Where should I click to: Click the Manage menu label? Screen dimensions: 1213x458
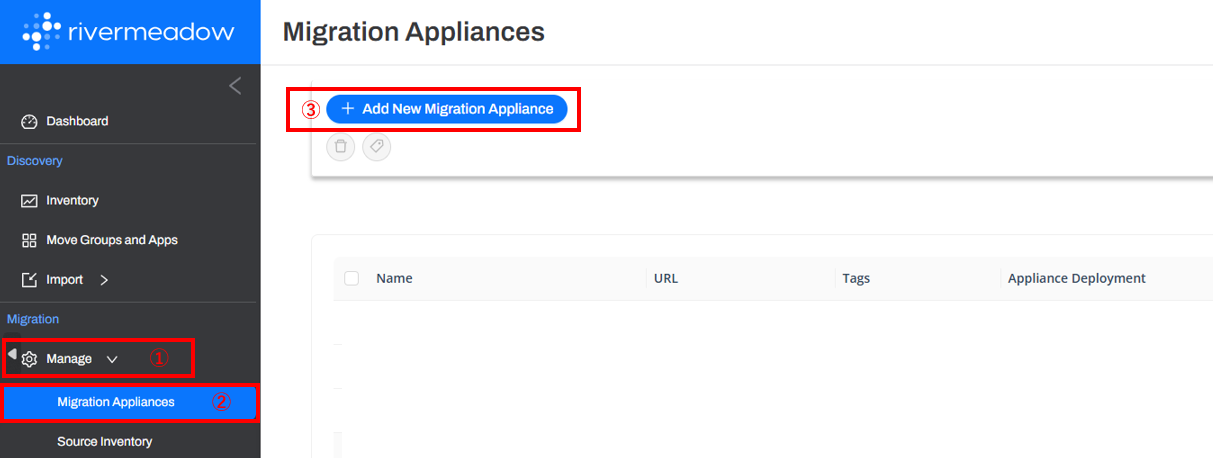(x=69, y=359)
